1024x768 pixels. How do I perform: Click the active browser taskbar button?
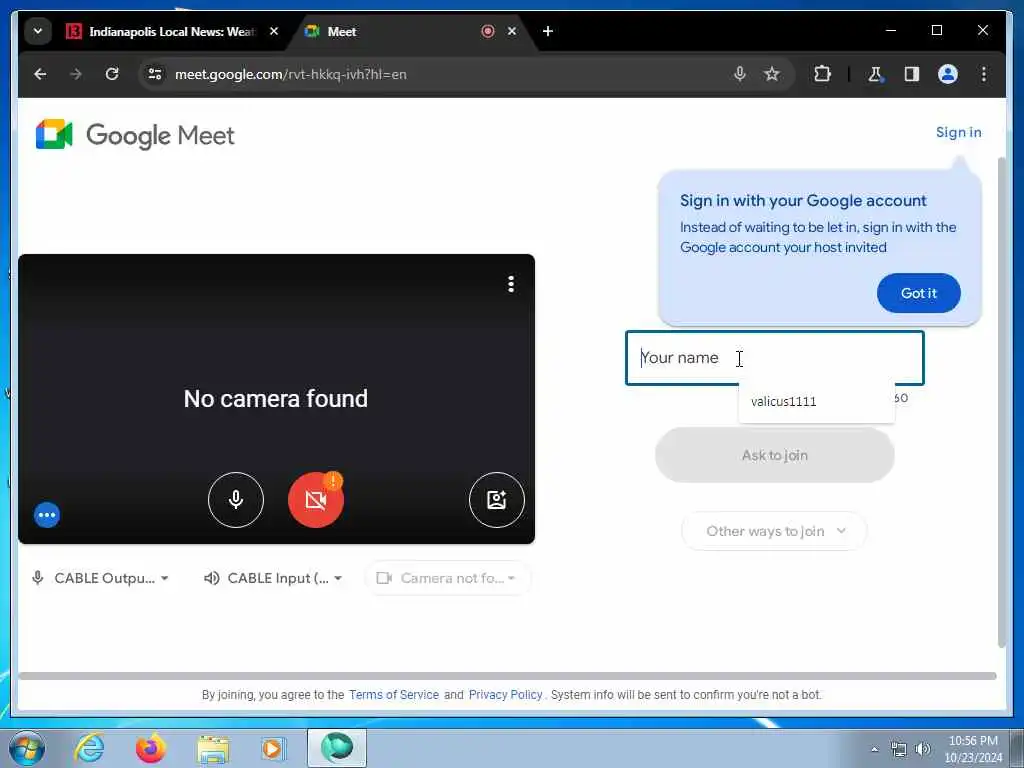point(337,748)
